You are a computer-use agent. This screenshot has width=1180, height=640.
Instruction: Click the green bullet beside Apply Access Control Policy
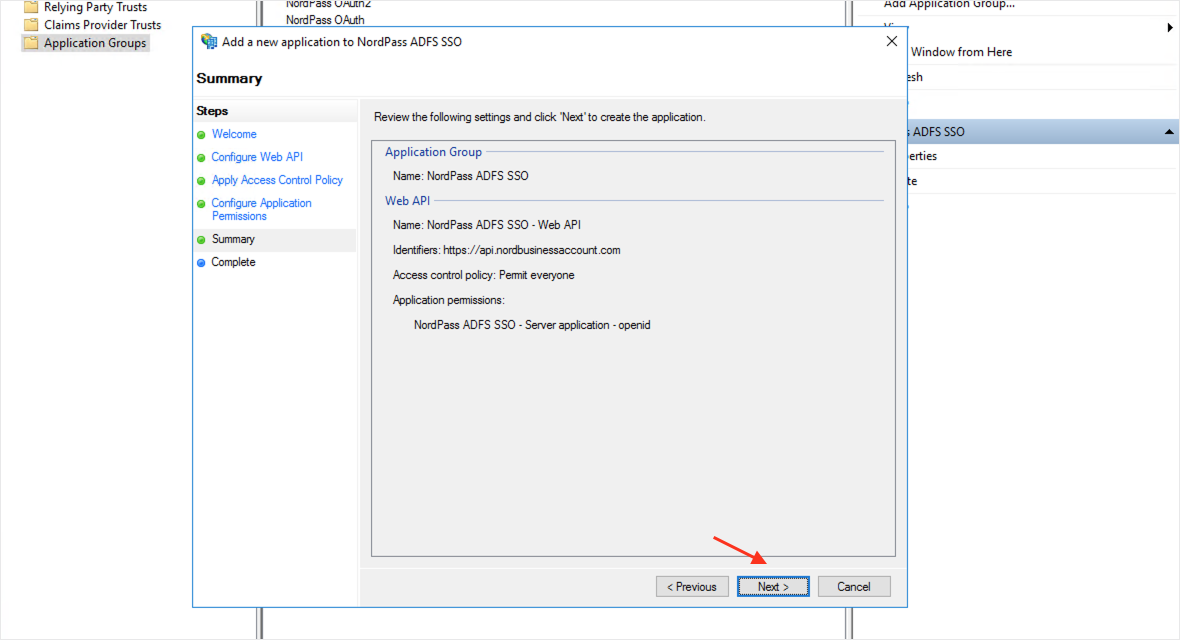coord(201,181)
